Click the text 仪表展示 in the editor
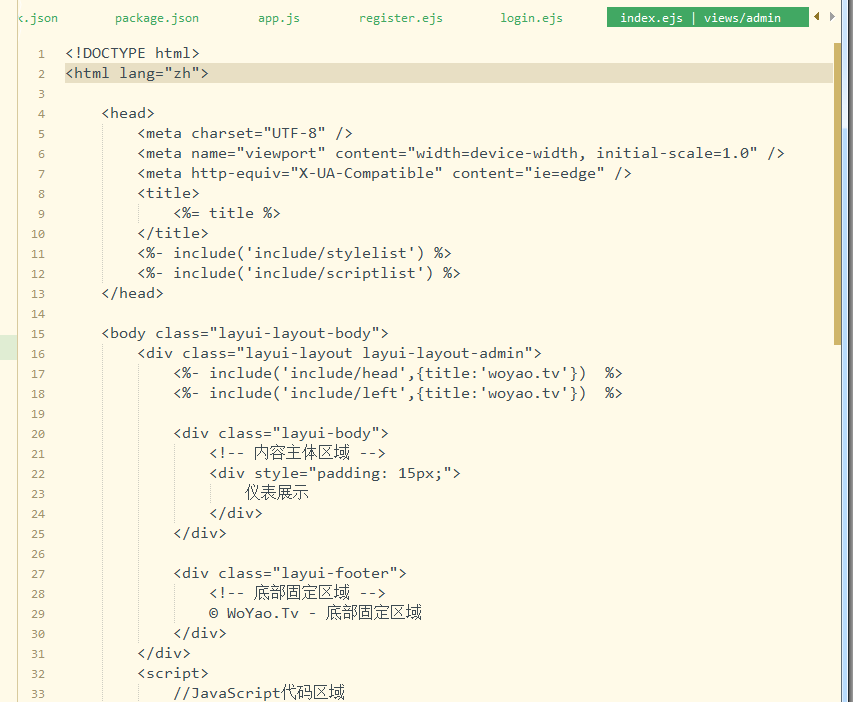Screen dimensions: 853x702 point(277,493)
